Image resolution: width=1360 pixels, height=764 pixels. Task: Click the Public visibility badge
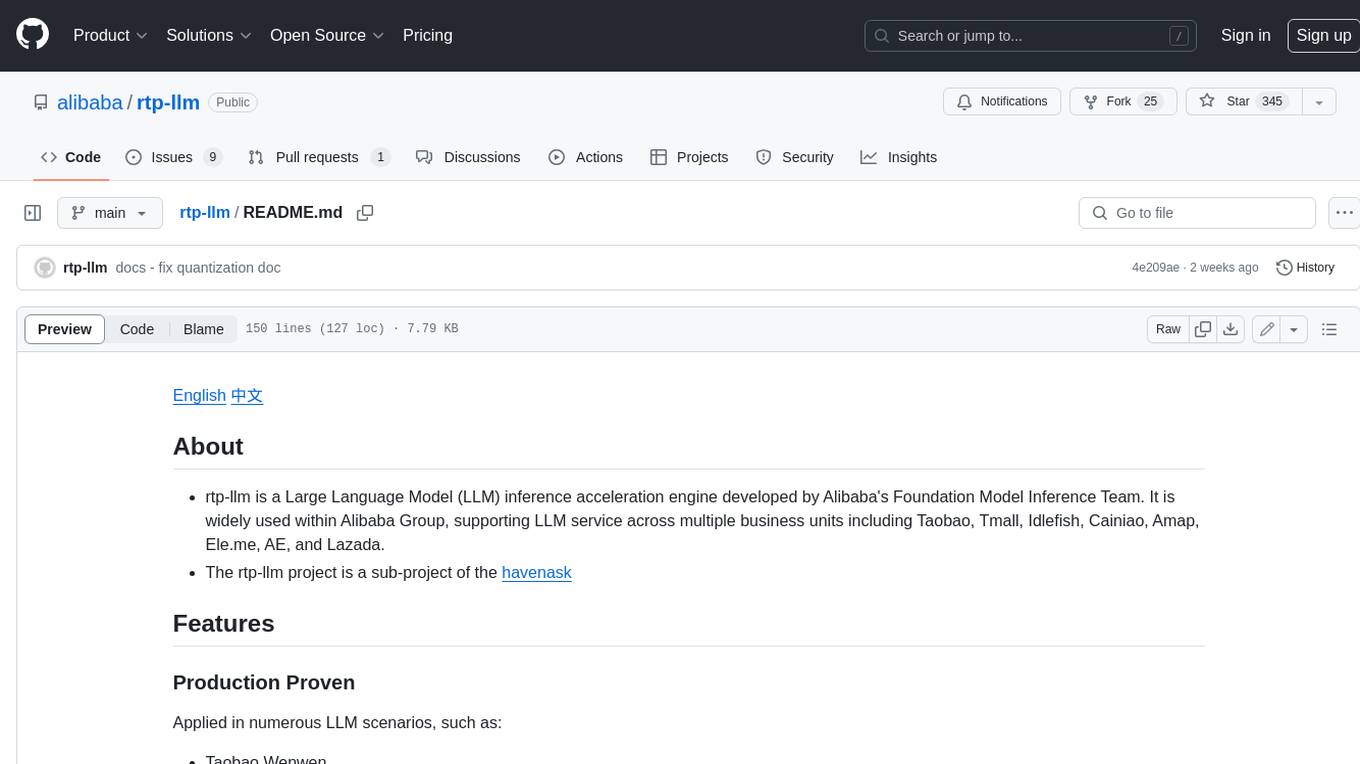[x=233, y=102]
